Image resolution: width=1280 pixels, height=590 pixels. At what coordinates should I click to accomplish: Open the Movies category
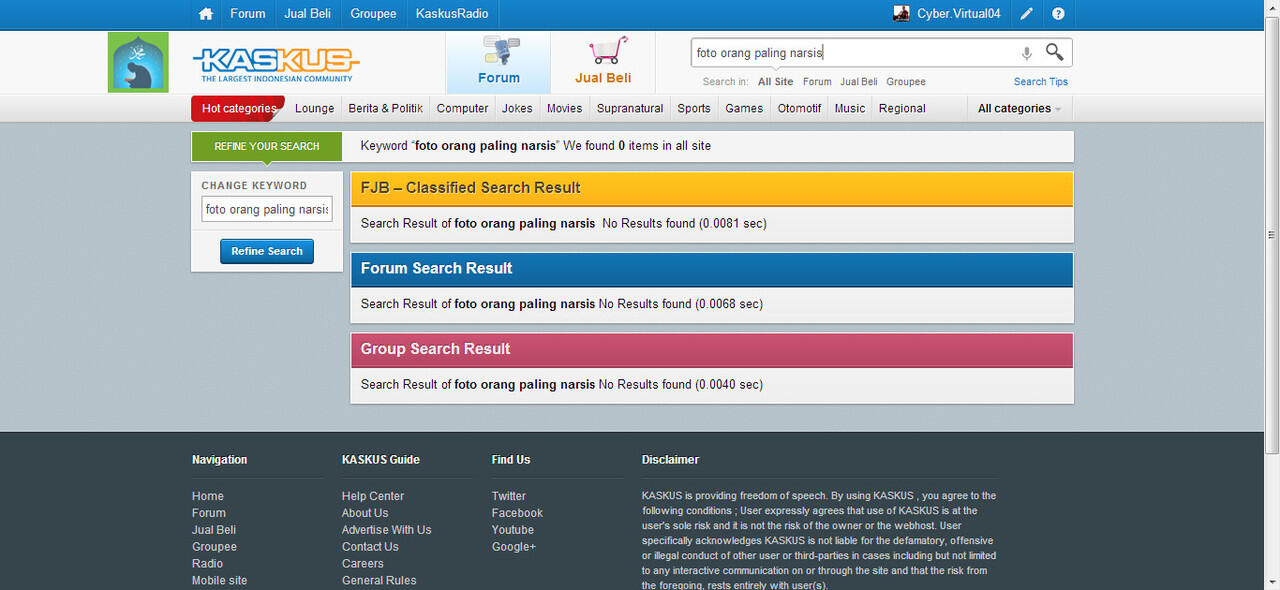point(565,108)
